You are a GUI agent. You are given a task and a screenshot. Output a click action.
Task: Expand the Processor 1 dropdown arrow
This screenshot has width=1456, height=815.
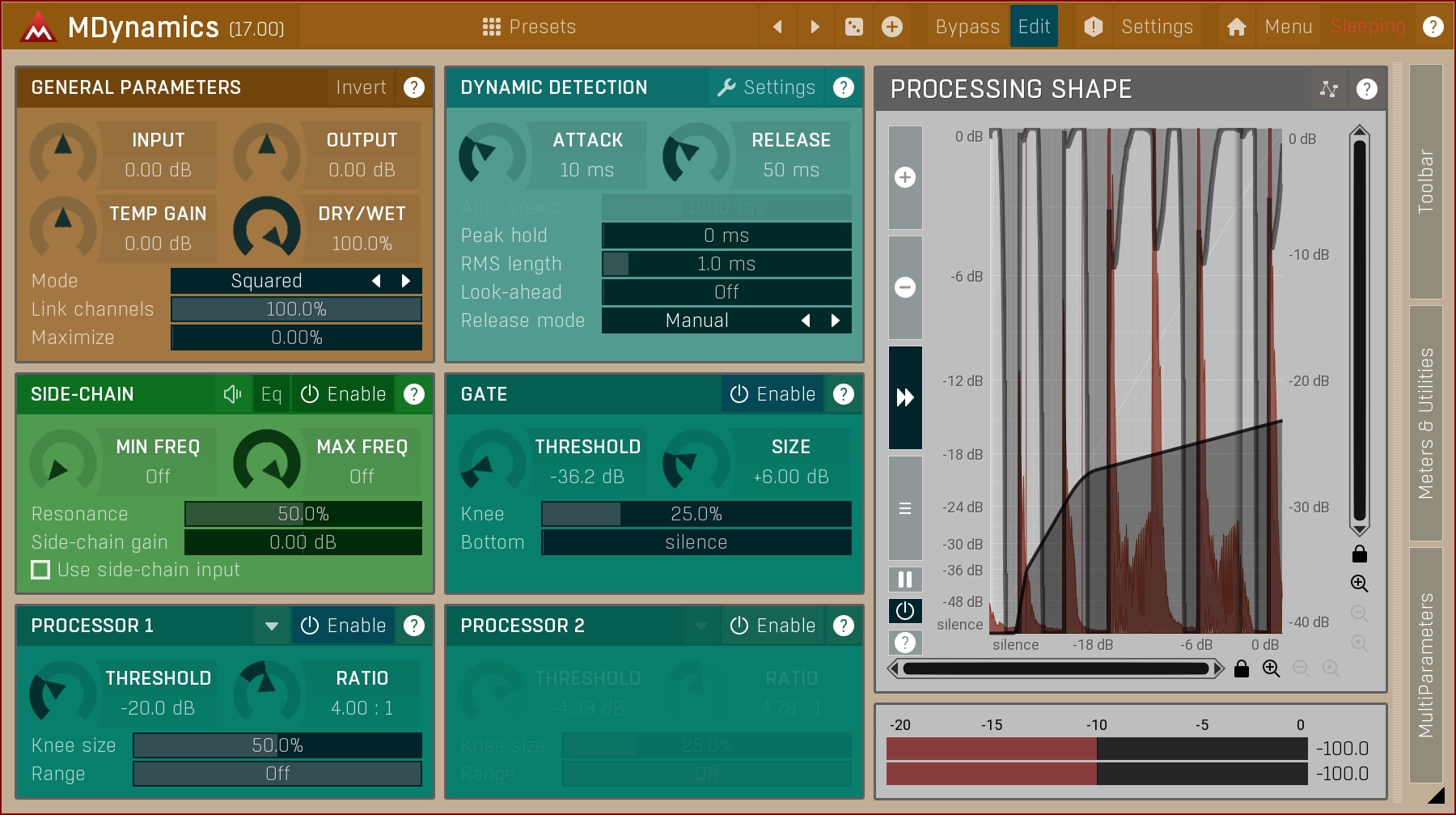(x=272, y=626)
